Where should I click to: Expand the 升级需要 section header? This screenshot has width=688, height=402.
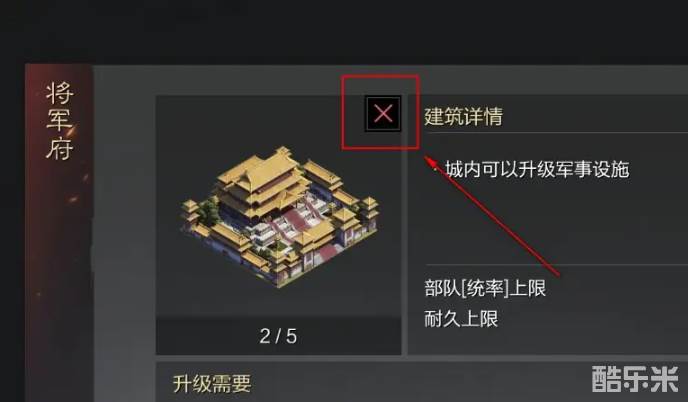pos(212,384)
